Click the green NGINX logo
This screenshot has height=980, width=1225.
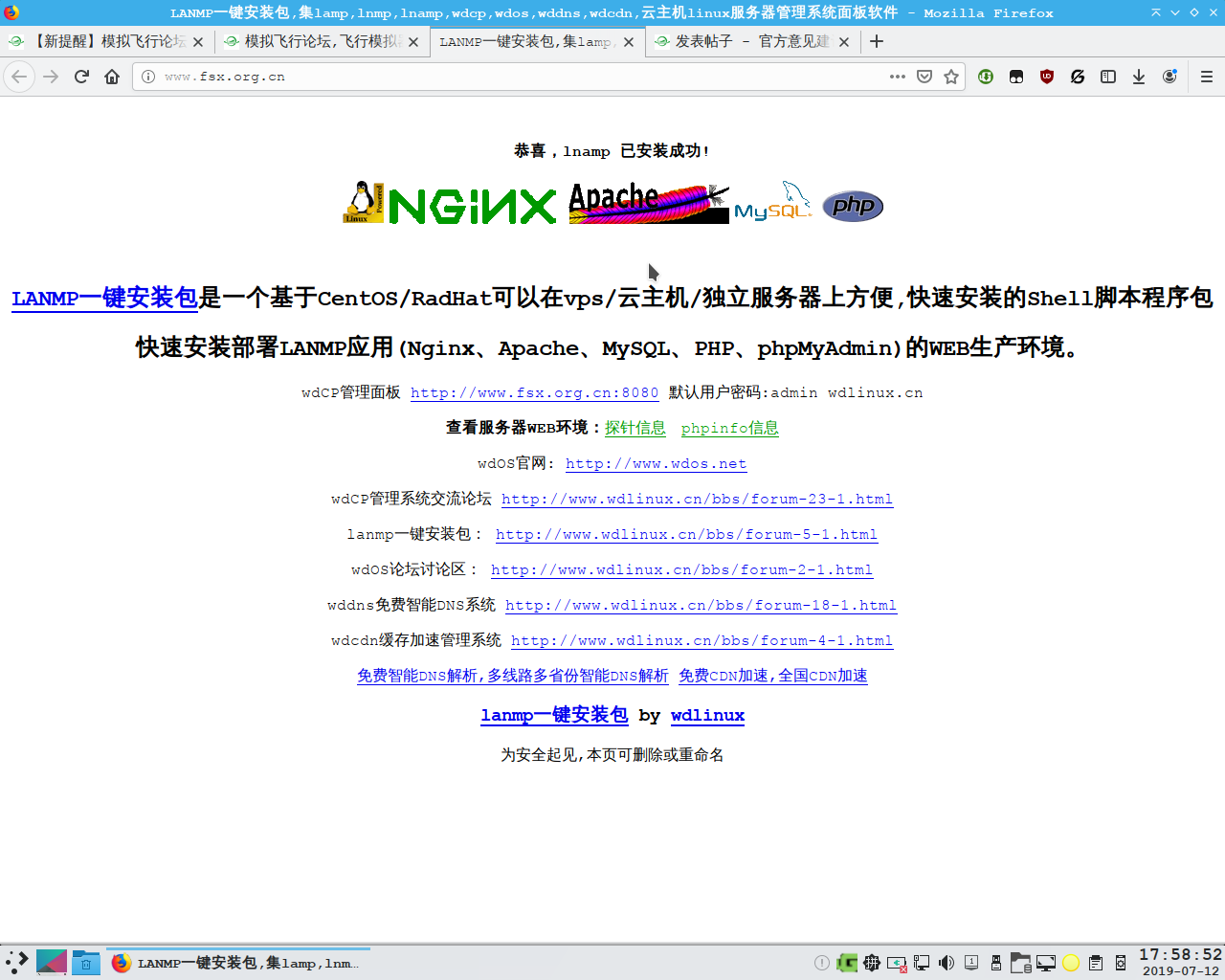[473, 206]
